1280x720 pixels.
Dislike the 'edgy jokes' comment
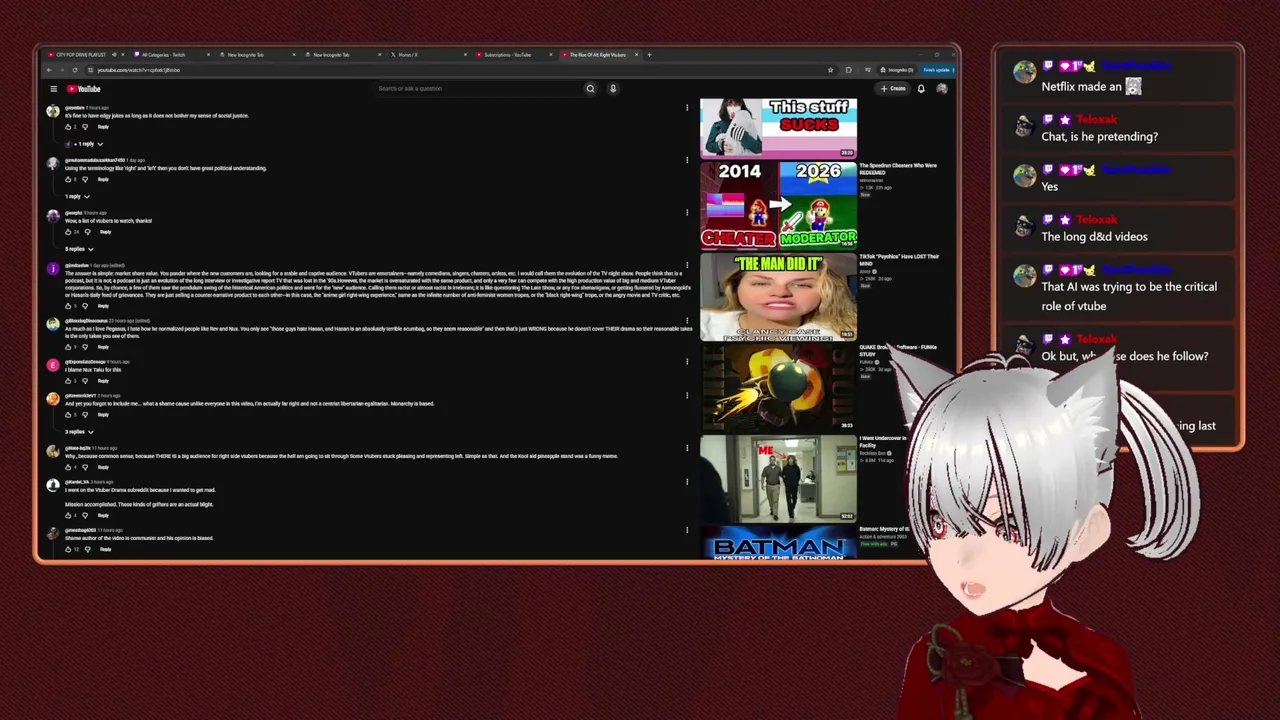[x=85, y=127]
